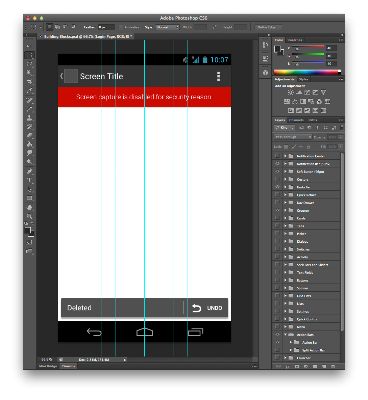Viewport: 368px width, 400px height.
Task: Open the Timeline tab at bottom
Action: (69, 366)
